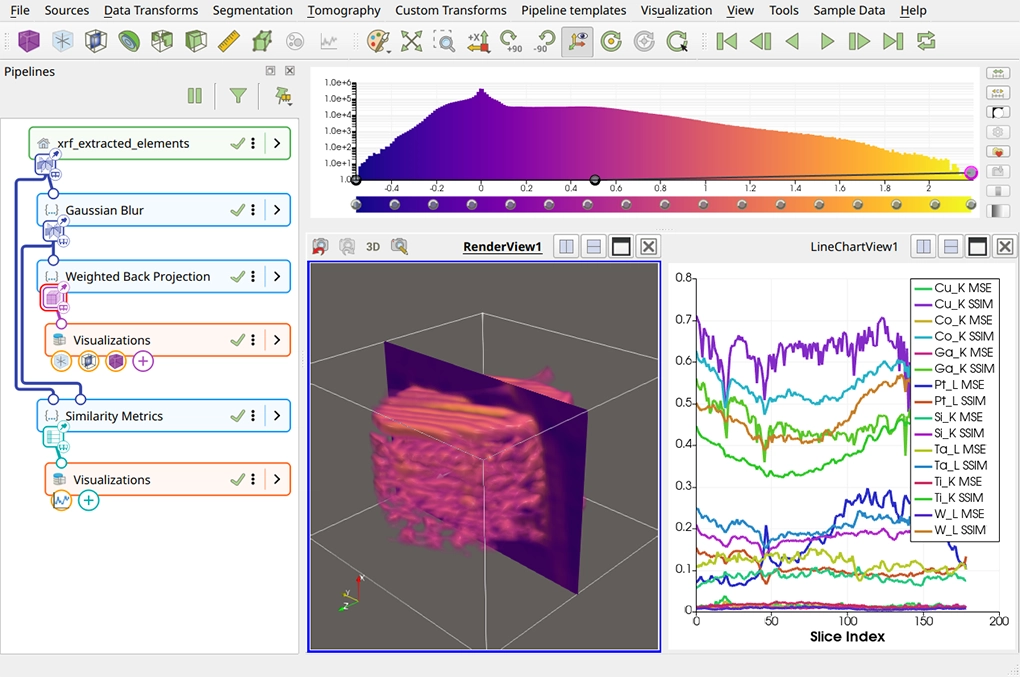The width and height of the screenshot is (1020, 677).
Task: Split LineChartView1 vertically
Action: pyautogui.click(x=950, y=246)
